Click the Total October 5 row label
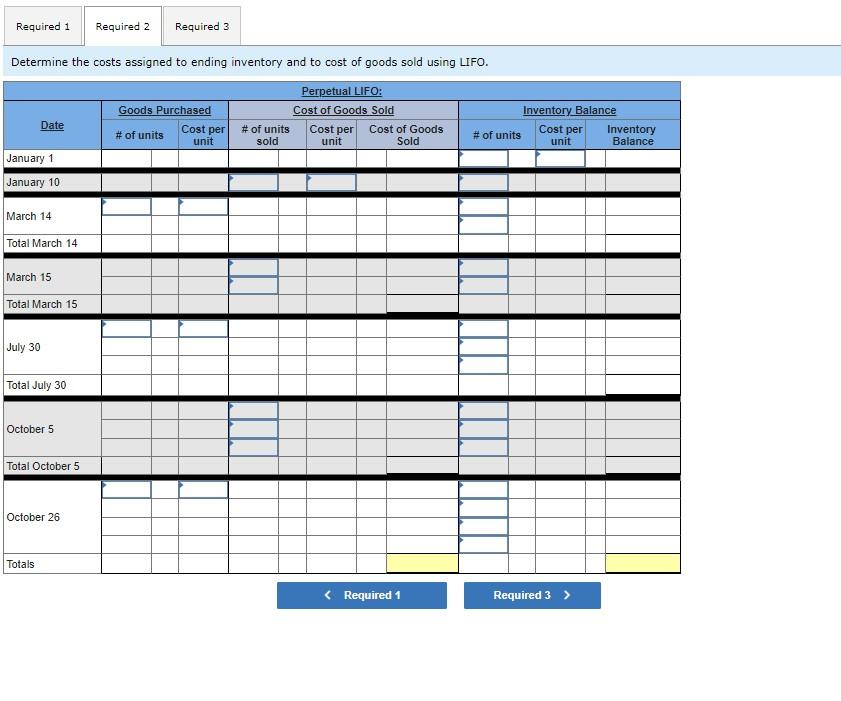The height and width of the screenshot is (701, 841). tap(43, 466)
